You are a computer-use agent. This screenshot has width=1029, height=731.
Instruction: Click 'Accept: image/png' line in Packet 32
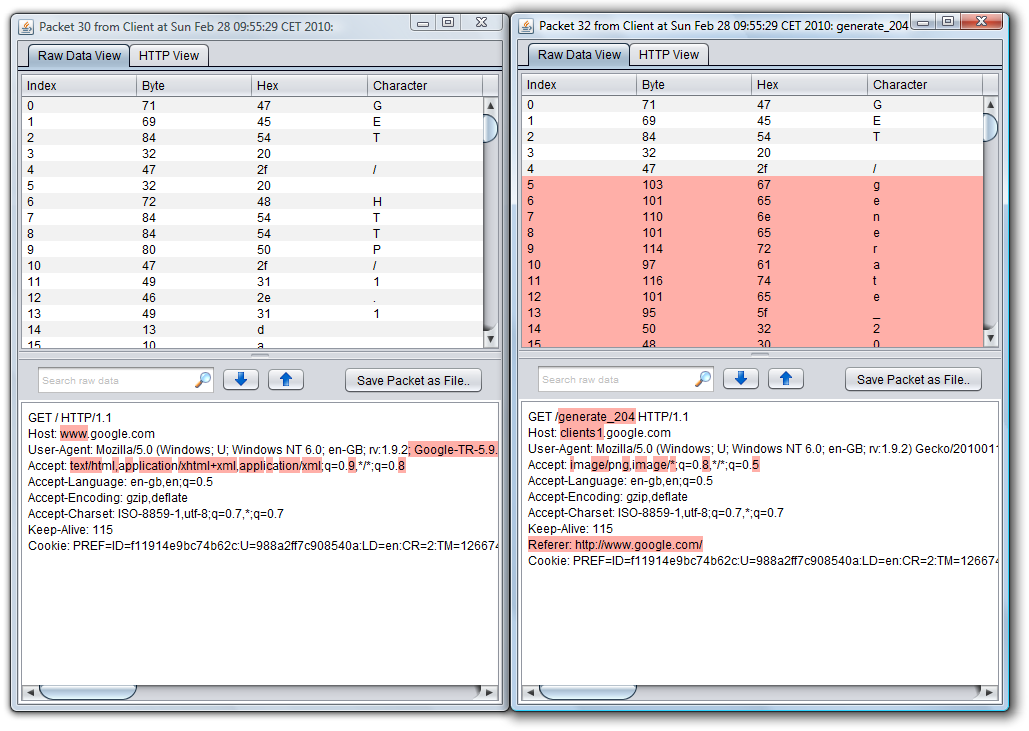[x=643, y=465]
